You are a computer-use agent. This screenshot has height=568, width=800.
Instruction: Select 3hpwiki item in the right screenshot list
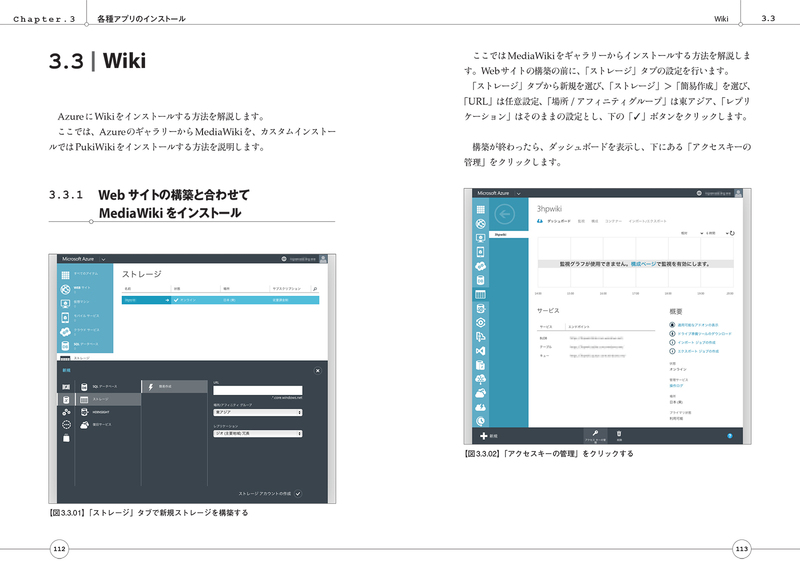[509, 235]
